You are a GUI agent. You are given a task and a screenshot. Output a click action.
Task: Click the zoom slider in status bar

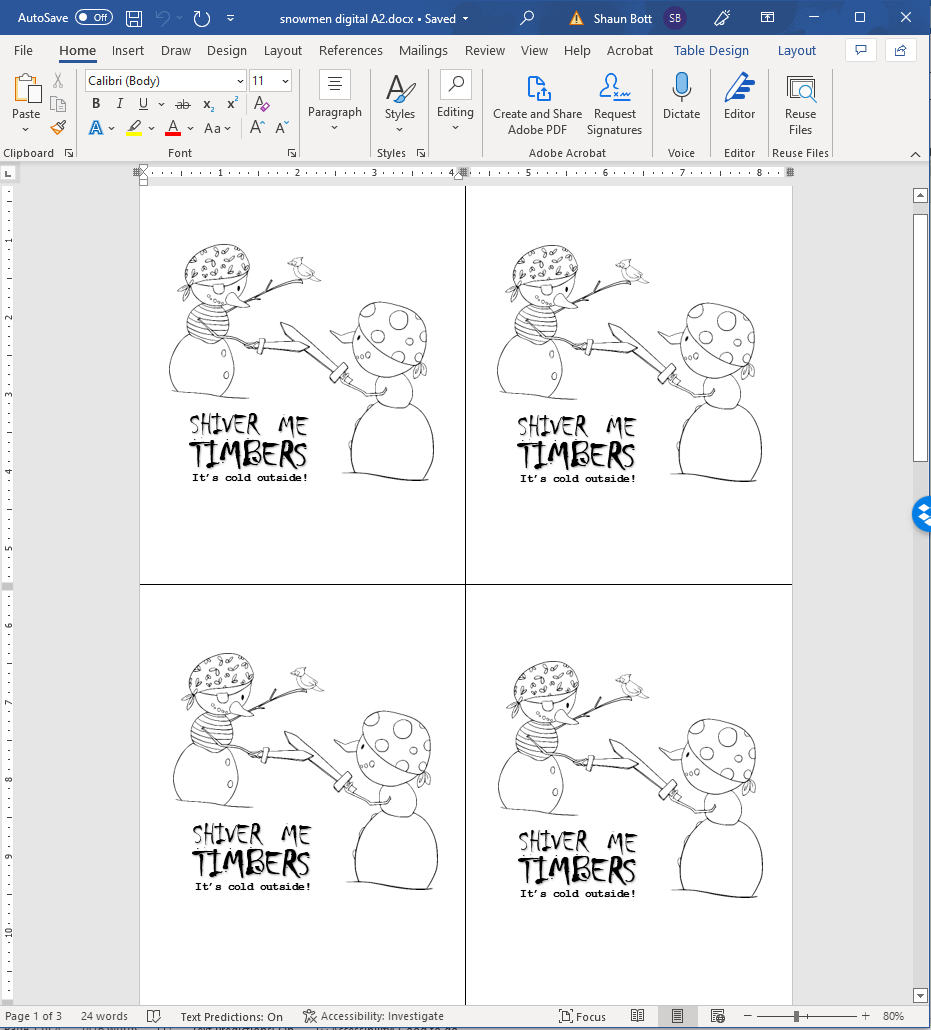[796, 1017]
